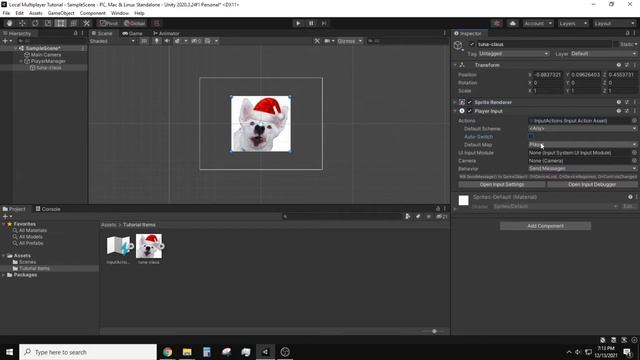Disable the Sprite Renderer component checkbox
This screenshot has width=640, height=360.
[x=470, y=102]
